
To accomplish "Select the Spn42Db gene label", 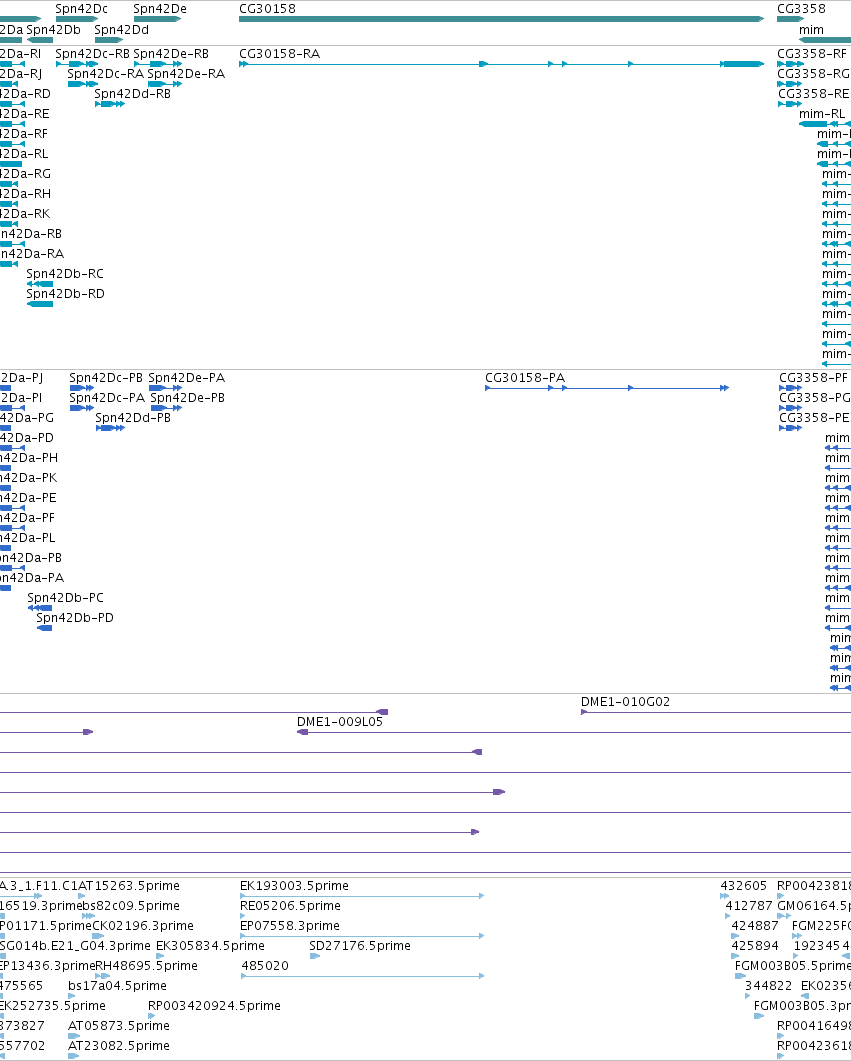I will 53,30.
